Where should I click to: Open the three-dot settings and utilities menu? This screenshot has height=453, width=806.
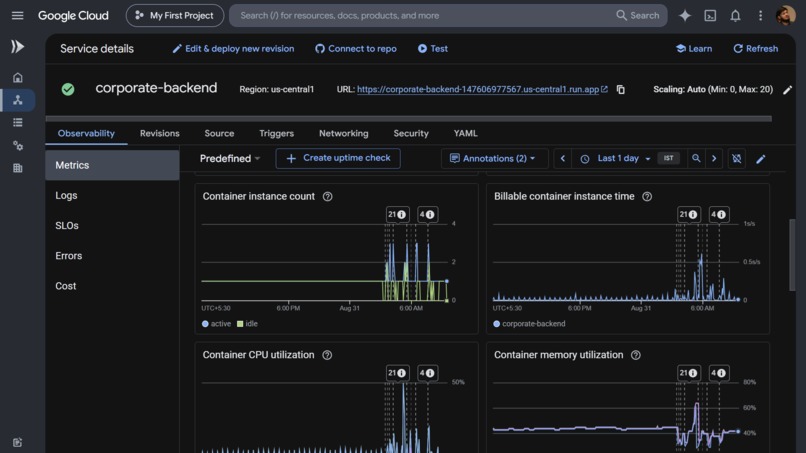click(x=760, y=15)
